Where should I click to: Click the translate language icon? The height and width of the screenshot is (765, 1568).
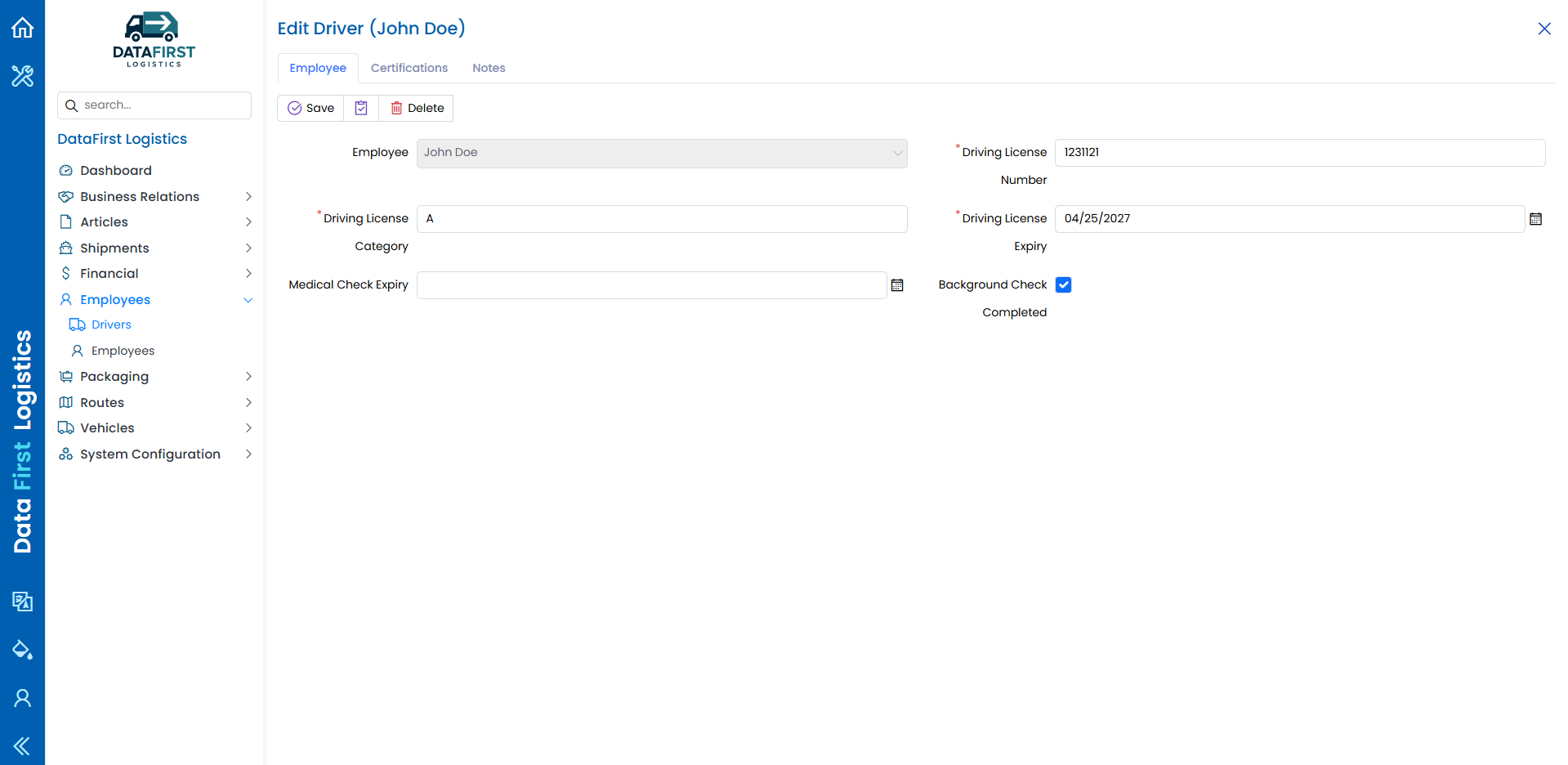pos(22,602)
